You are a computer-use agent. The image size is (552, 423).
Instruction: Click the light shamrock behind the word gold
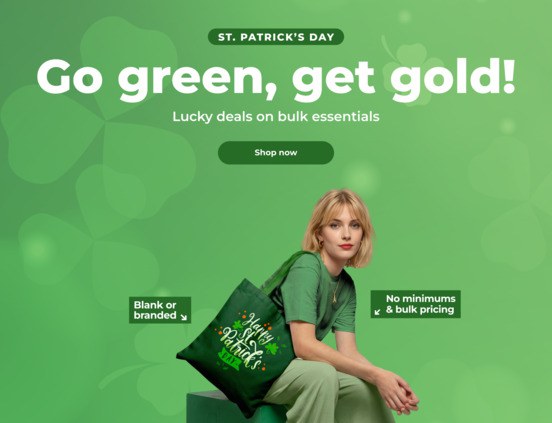pos(414,70)
